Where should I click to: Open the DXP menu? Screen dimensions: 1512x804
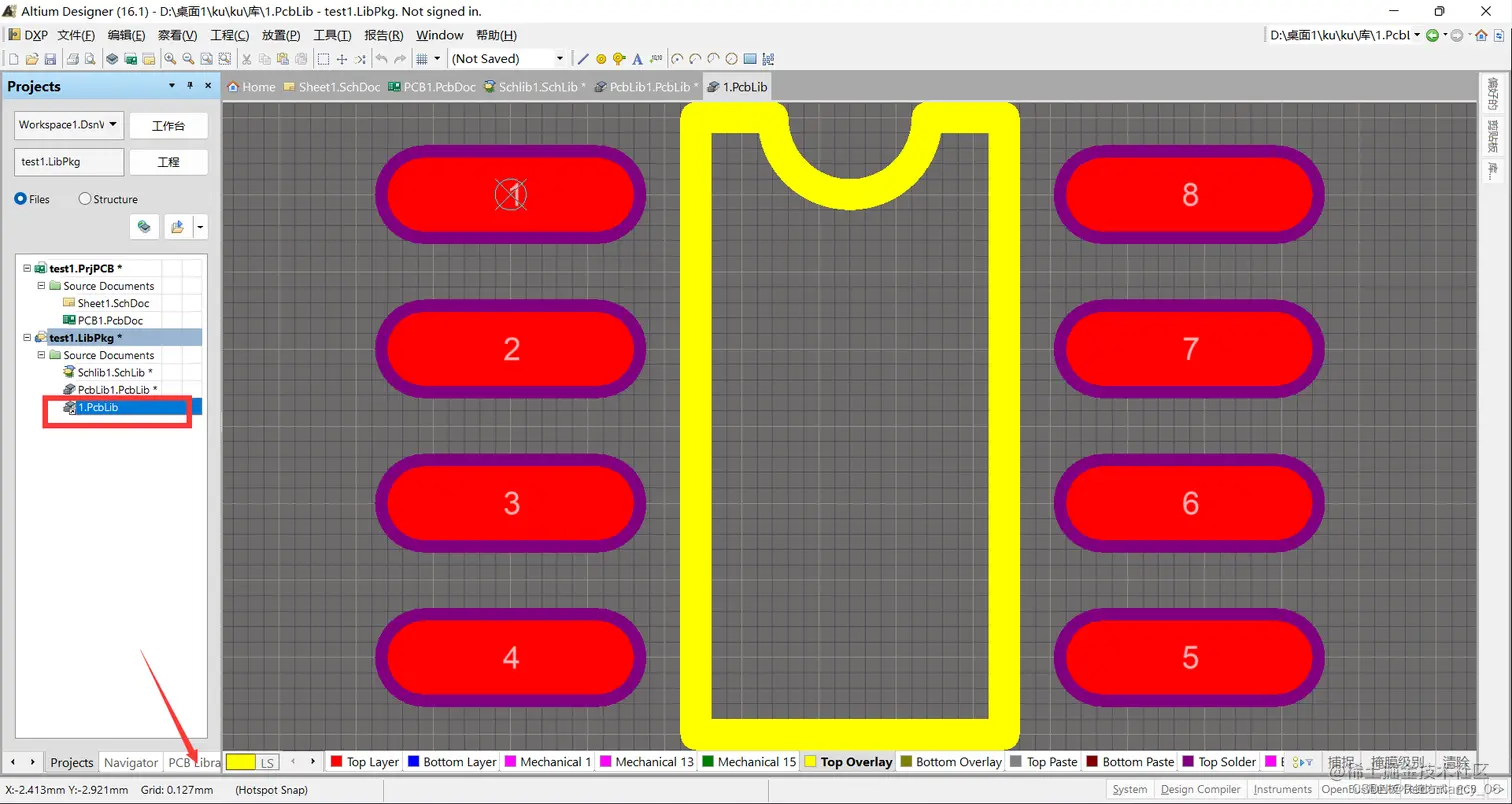click(27, 35)
